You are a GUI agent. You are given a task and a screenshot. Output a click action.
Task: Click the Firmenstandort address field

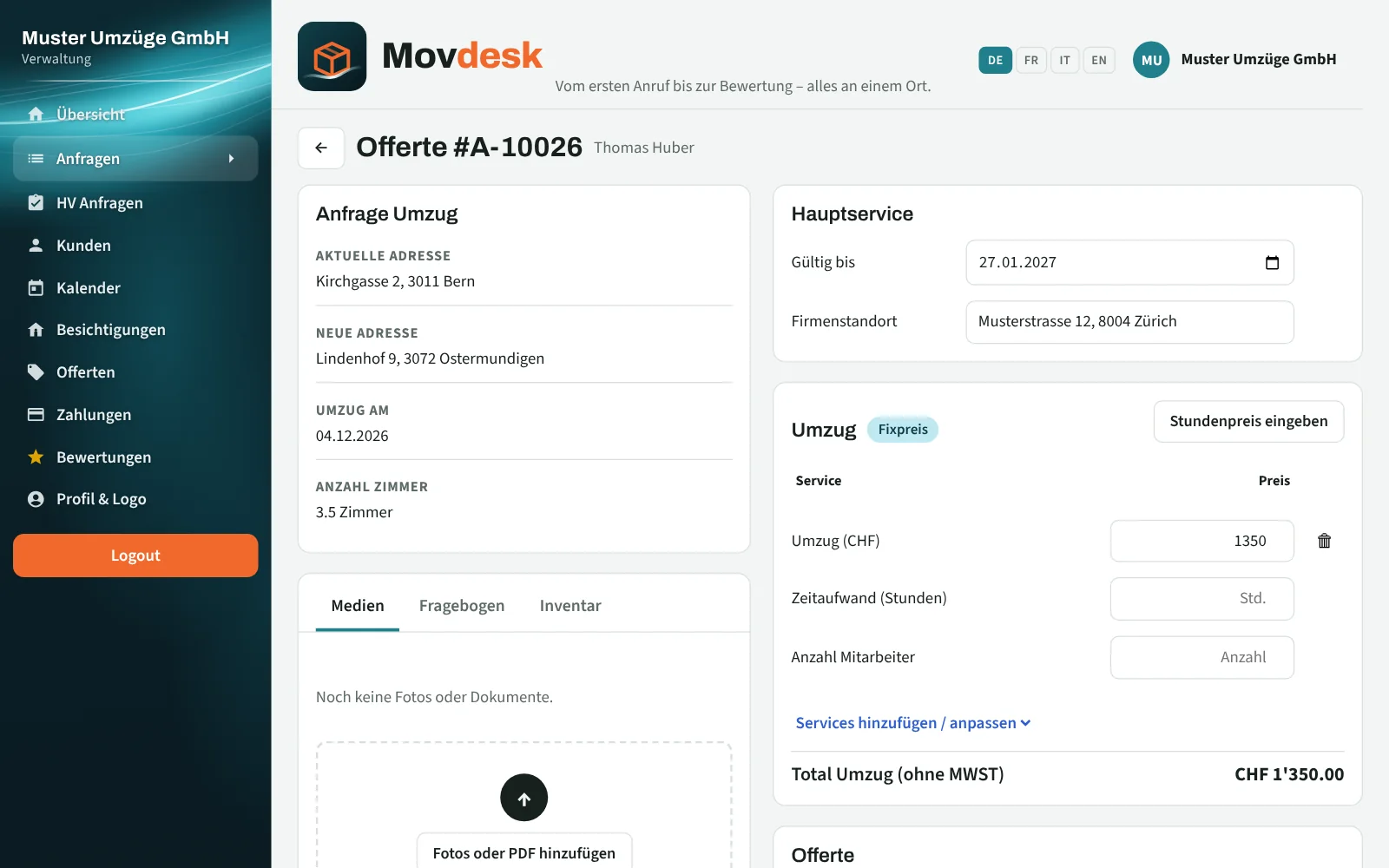pyautogui.click(x=1129, y=321)
